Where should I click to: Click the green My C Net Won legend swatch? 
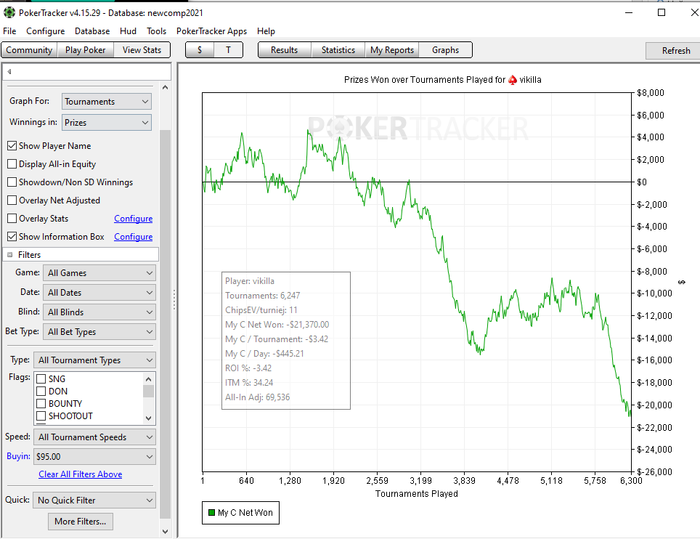coord(212,512)
